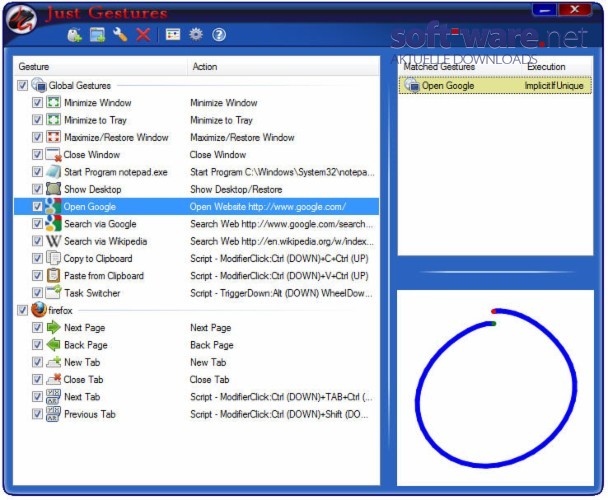The height and width of the screenshot is (500, 608).
Task: Click the 'Show Desktop/Restore' action text
Action: 236,190
